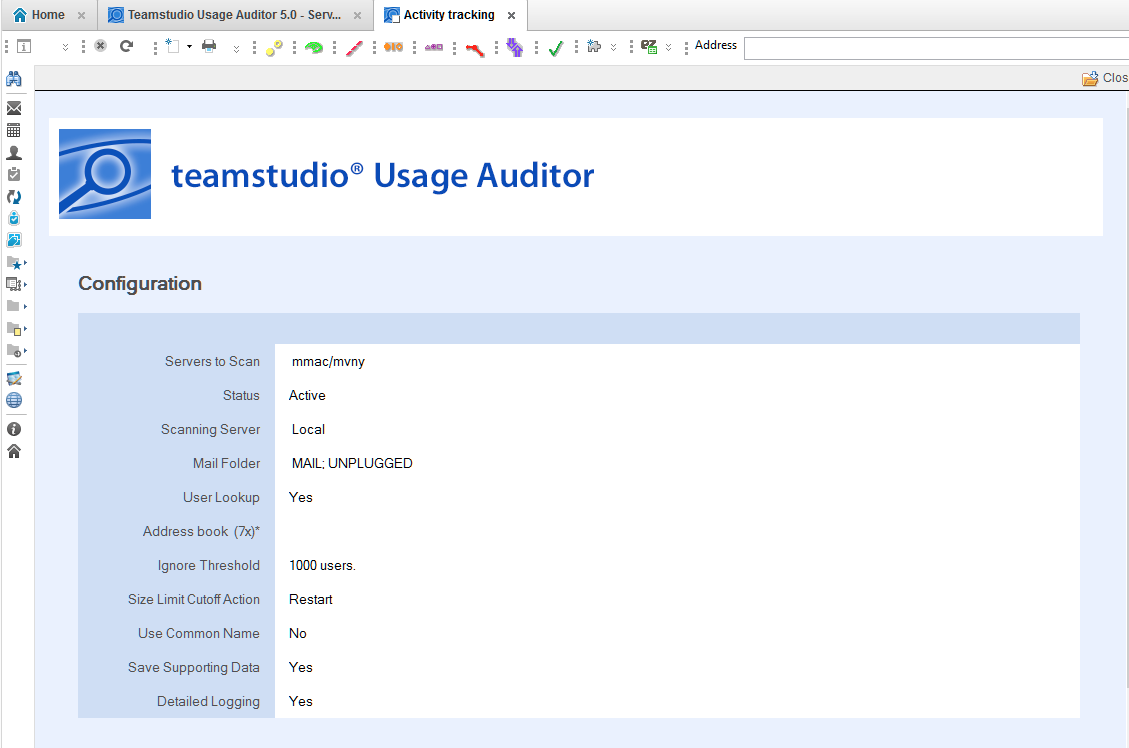
Task: Click the red diagonal line toolbar icon
Action: click(354, 48)
